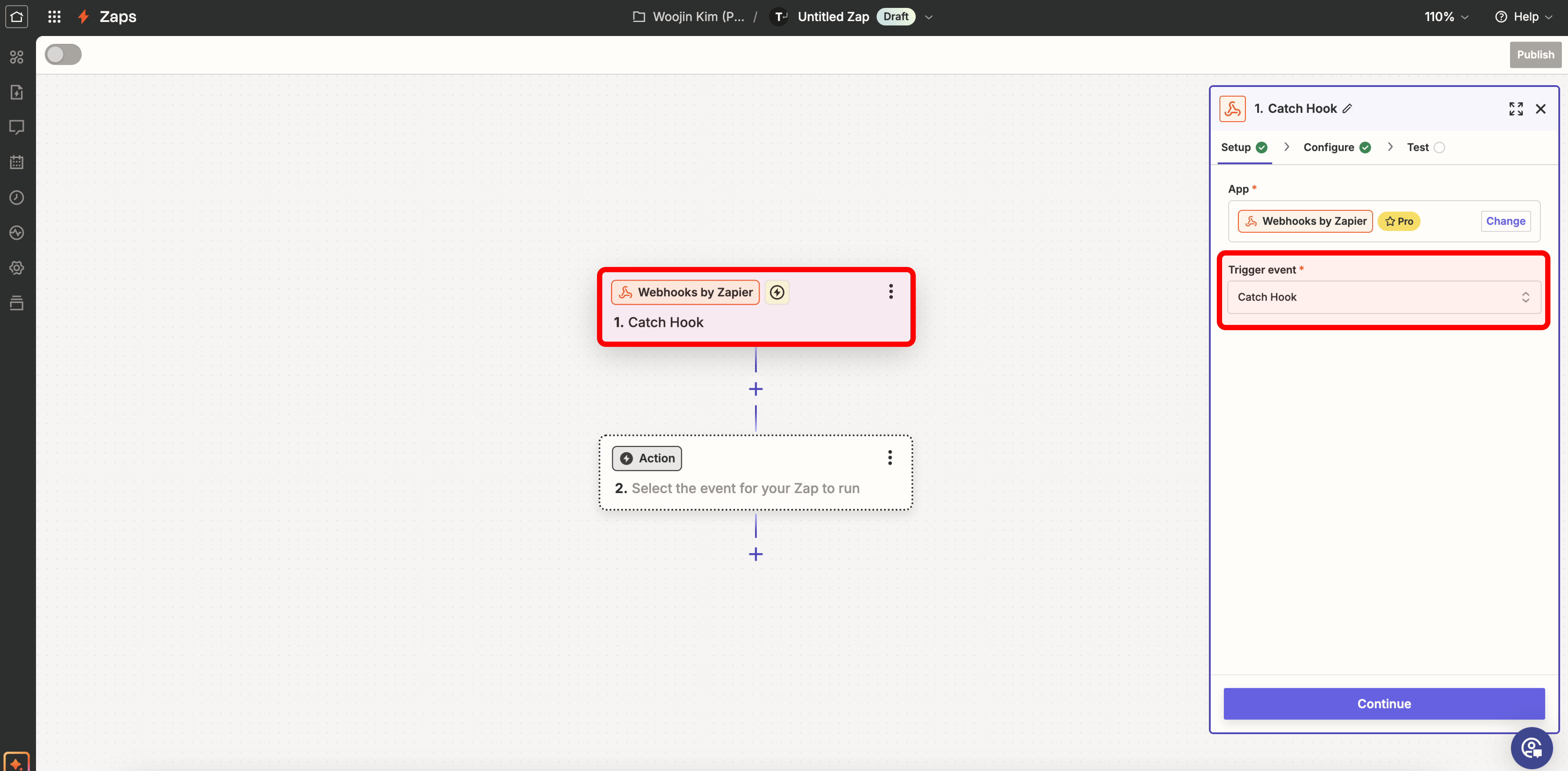The image size is (1568, 771).
Task: Open the settings gear icon in sidebar
Action: tap(16, 268)
